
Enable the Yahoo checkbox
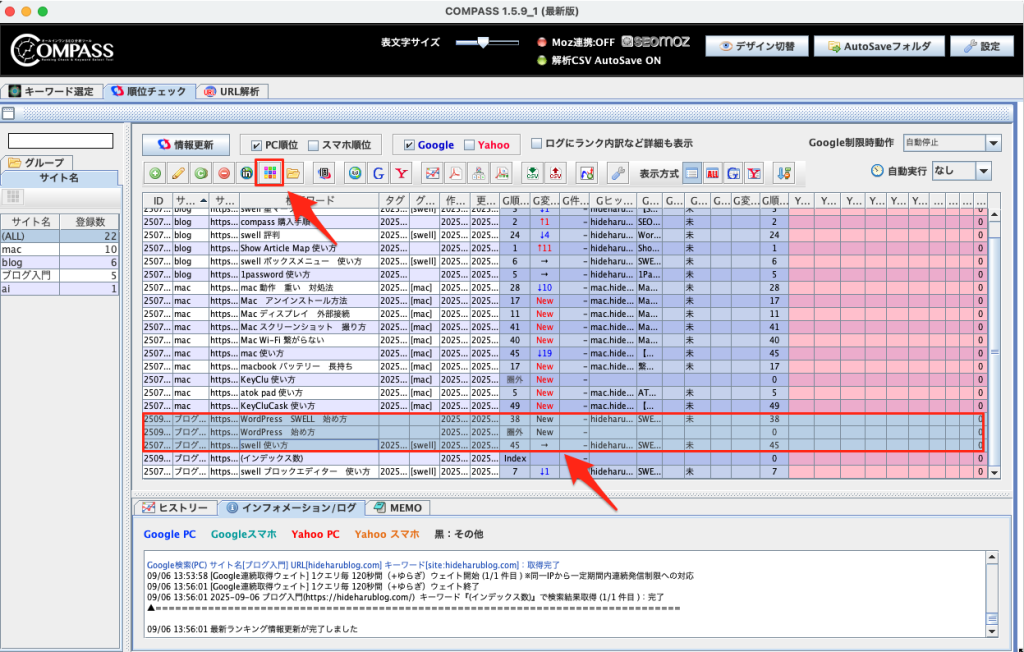click(x=469, y=144)
